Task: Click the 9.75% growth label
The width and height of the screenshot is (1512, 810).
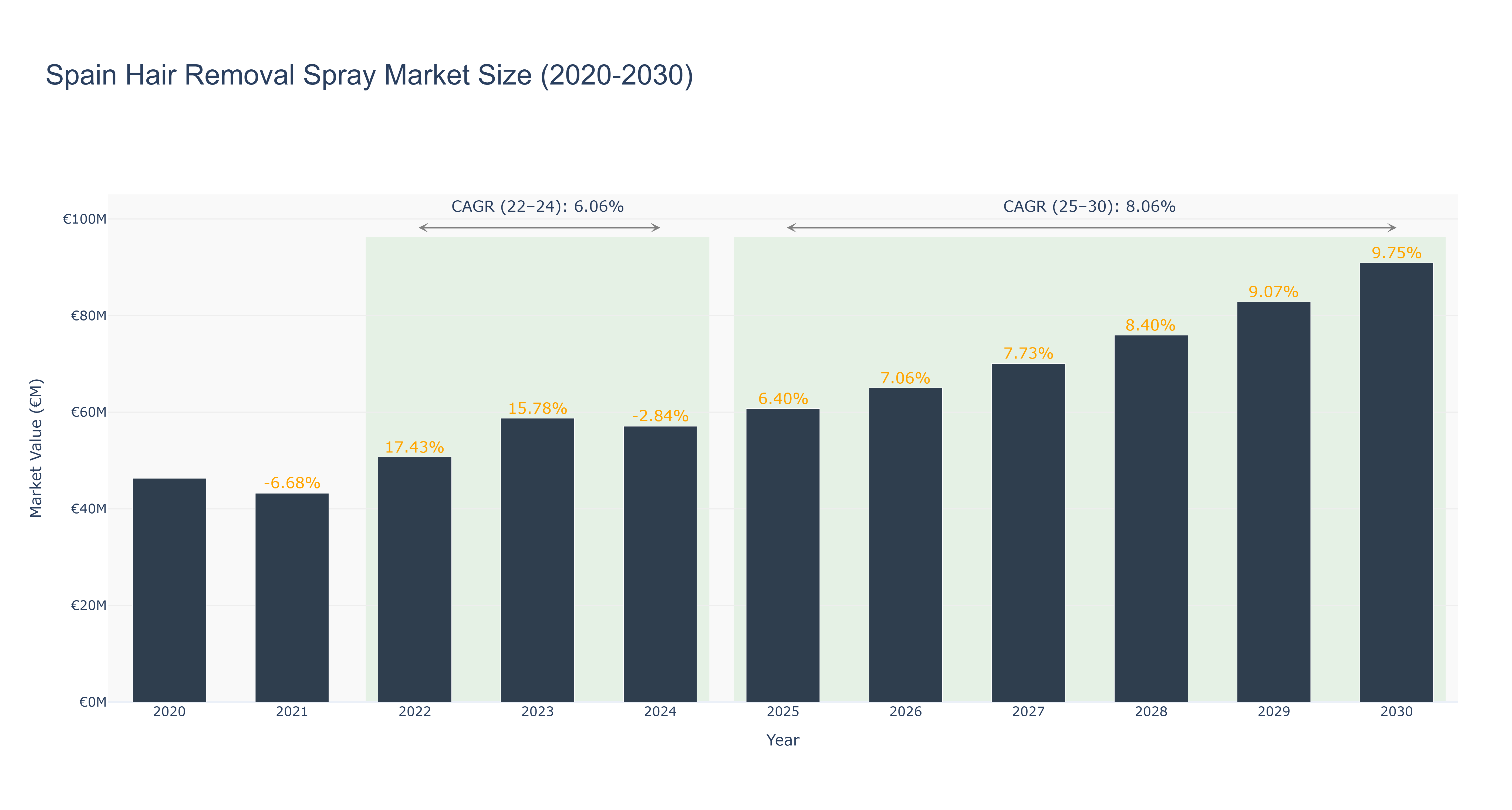Action: coord(1396,254)
